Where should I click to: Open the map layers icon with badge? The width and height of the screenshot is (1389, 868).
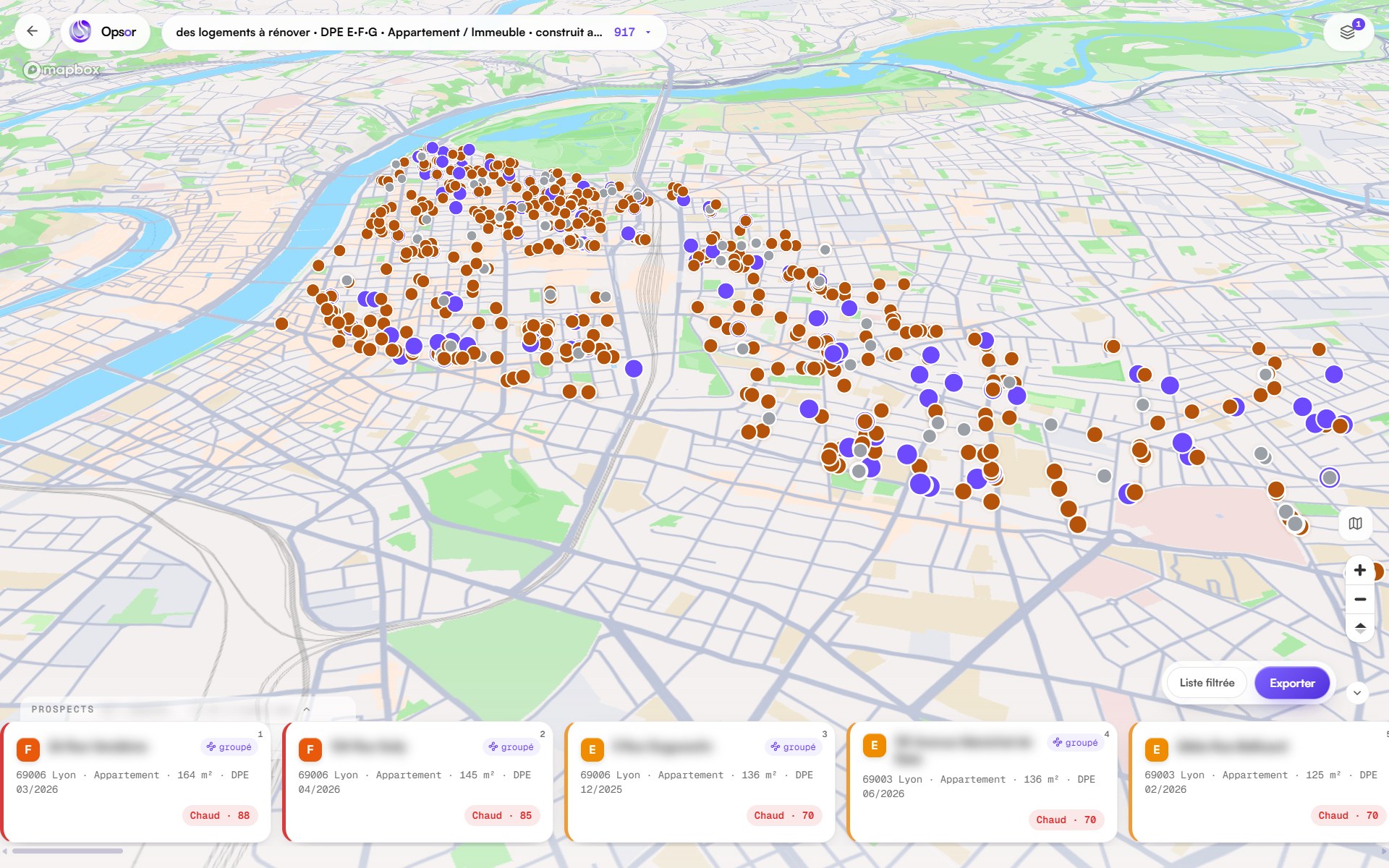[x=1348, y=32]
